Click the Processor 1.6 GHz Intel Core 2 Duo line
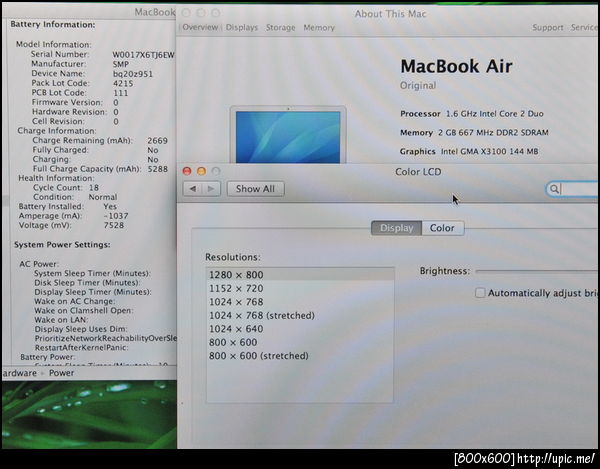 point(472,114)
